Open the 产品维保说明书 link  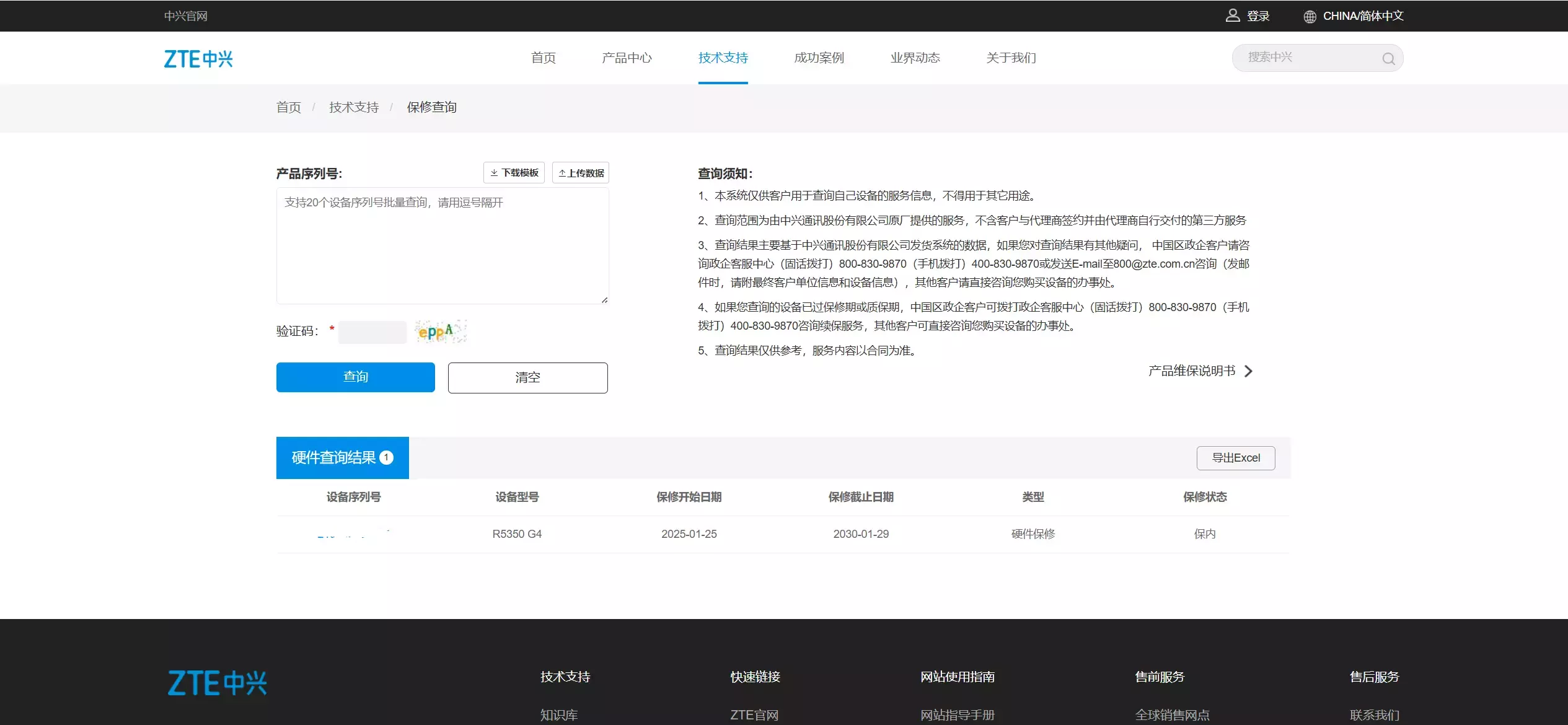[1192, 371]
